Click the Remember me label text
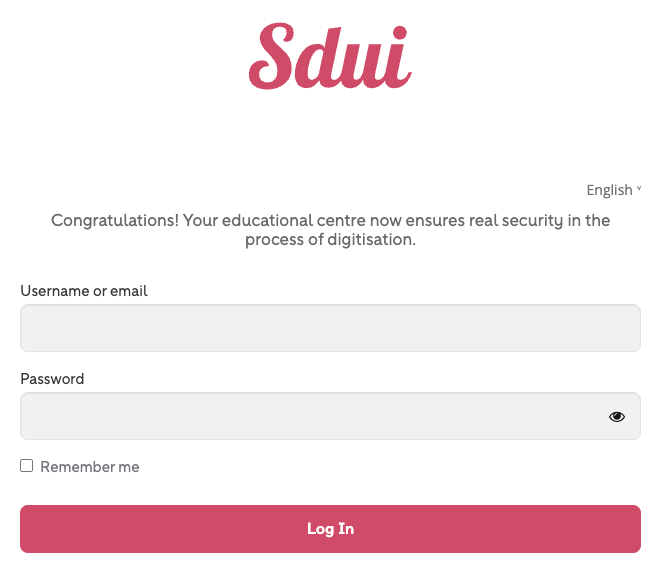The image size is (660, 574). pyautogui.click(x=90, y=467)
